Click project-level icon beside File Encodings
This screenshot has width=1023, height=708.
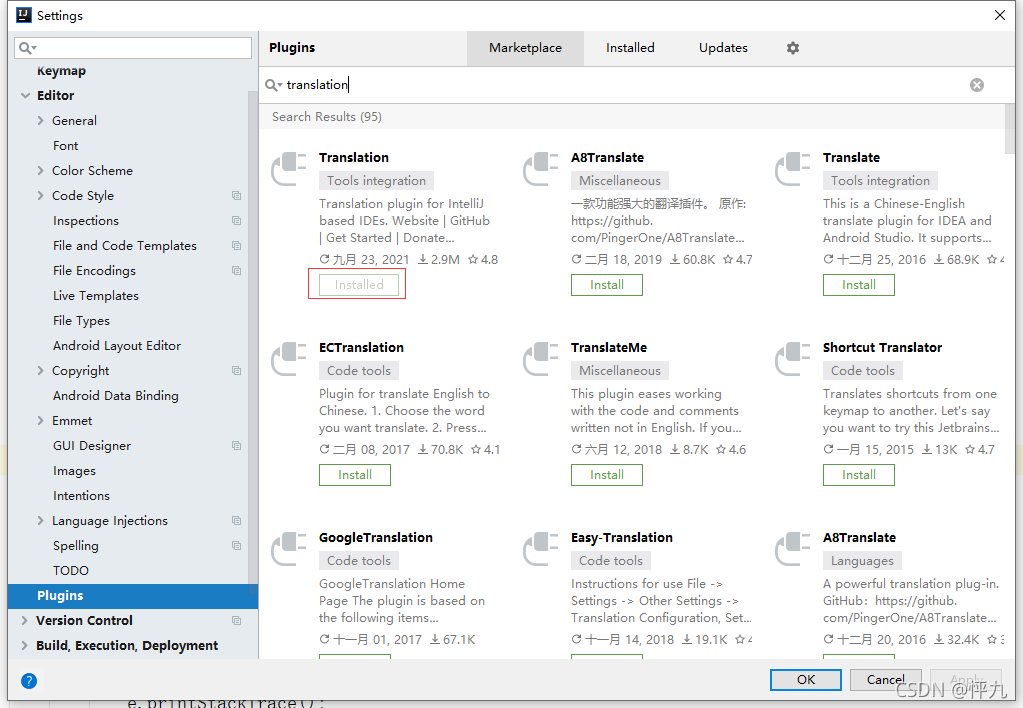pos(236,271)
